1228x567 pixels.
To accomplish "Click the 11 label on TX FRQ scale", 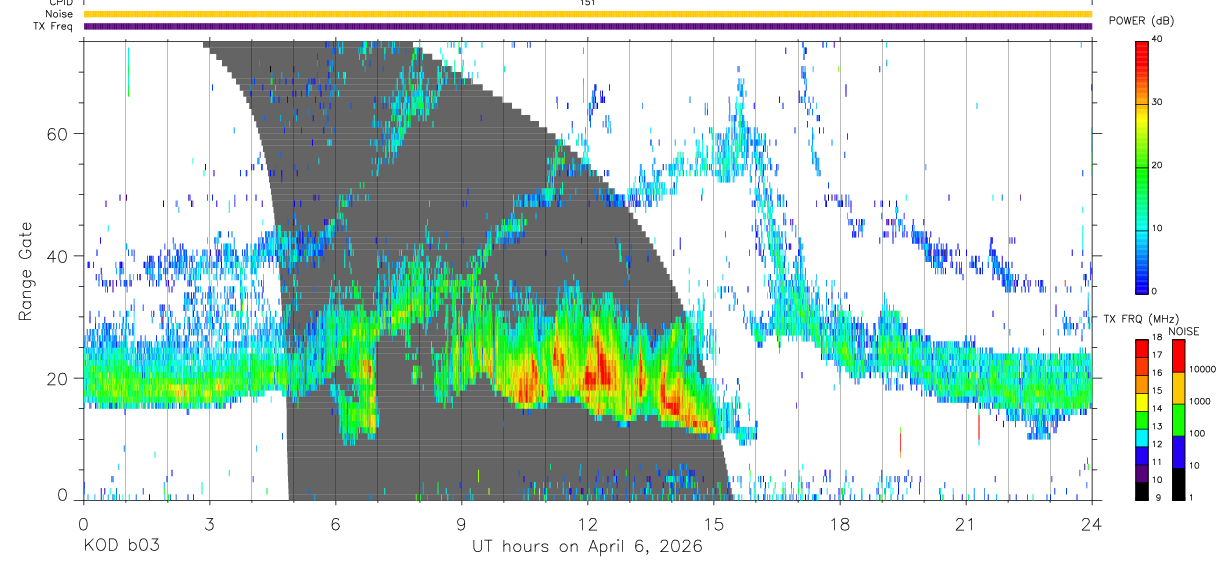I will (x=1156, y=462).
